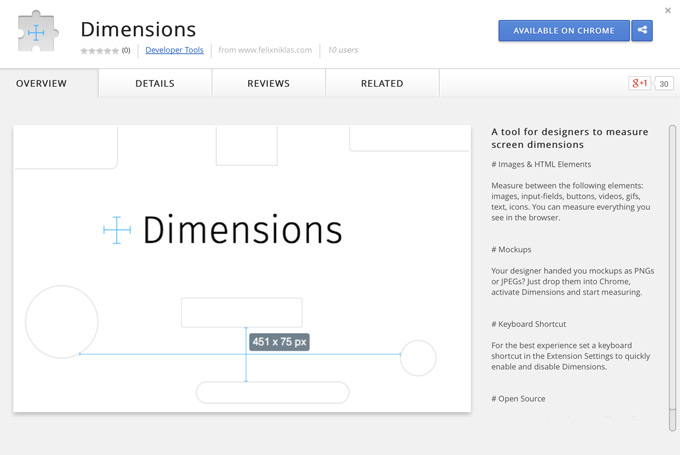The height and width of the screenshot is (455, 680).
Task: Switch to the Details tab
Action: [155, 83]
